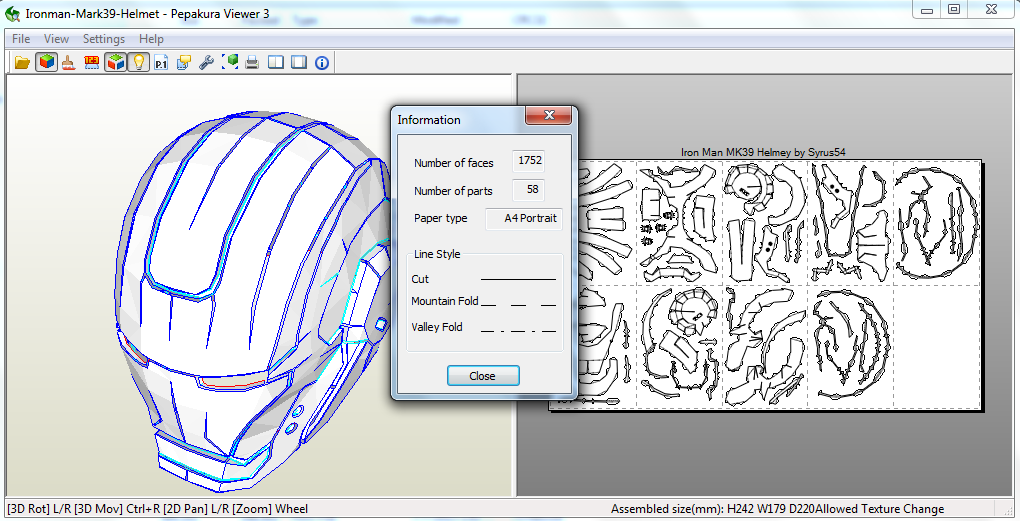Screen dimensions: 1020x521
Task: Toggle the colored cube texture display button
Action: click(x=46, y=62)
